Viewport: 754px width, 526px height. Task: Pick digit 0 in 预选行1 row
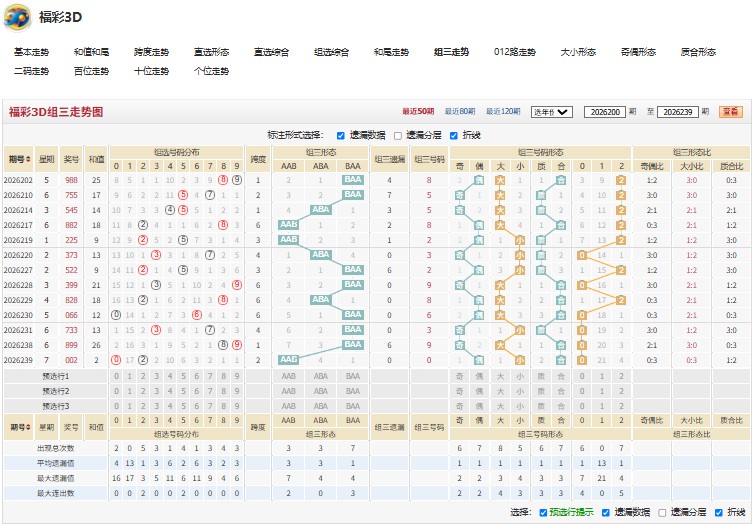coord(116,376)
